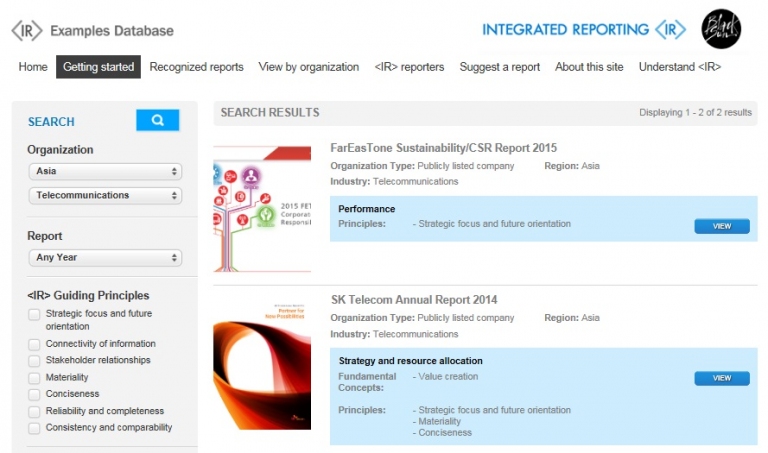
Task: Check Consistency and comparability option
Action: 34,428
